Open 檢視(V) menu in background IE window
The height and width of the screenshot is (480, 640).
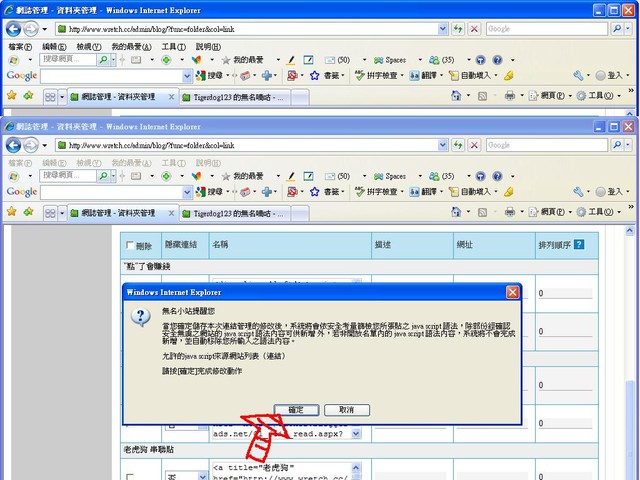pos(89,47)
